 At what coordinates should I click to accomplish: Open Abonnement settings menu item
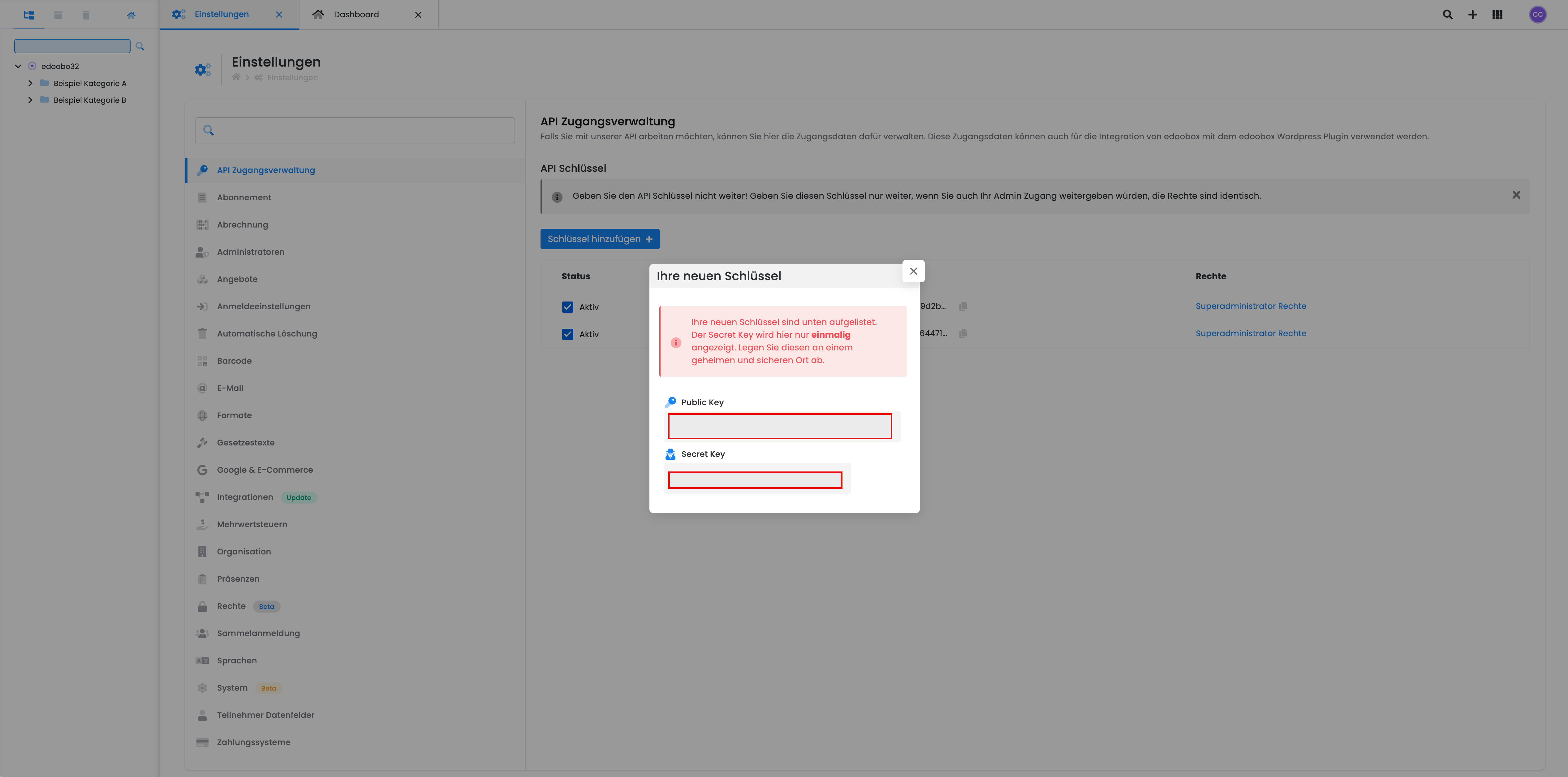(x=244, y=197)
